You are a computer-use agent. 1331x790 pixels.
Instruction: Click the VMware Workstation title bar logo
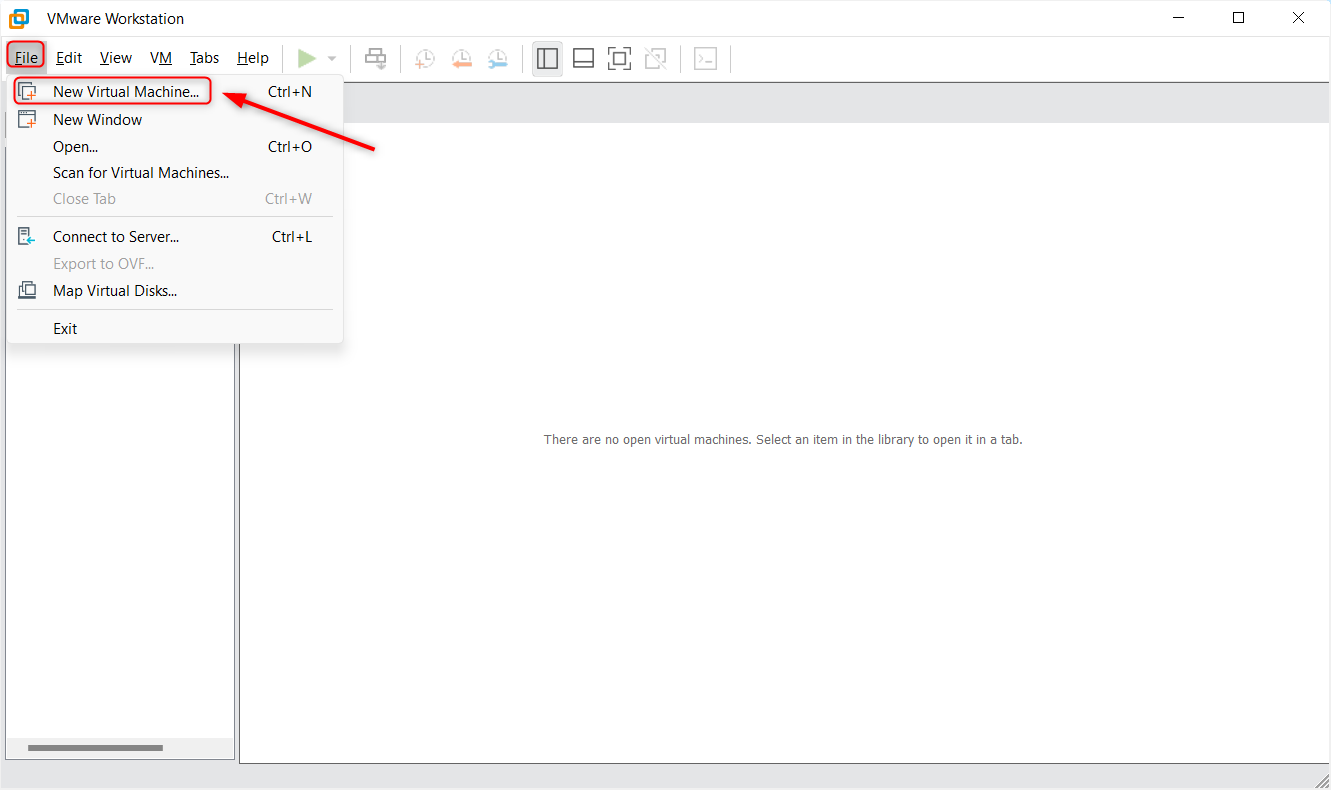[19, 18]
